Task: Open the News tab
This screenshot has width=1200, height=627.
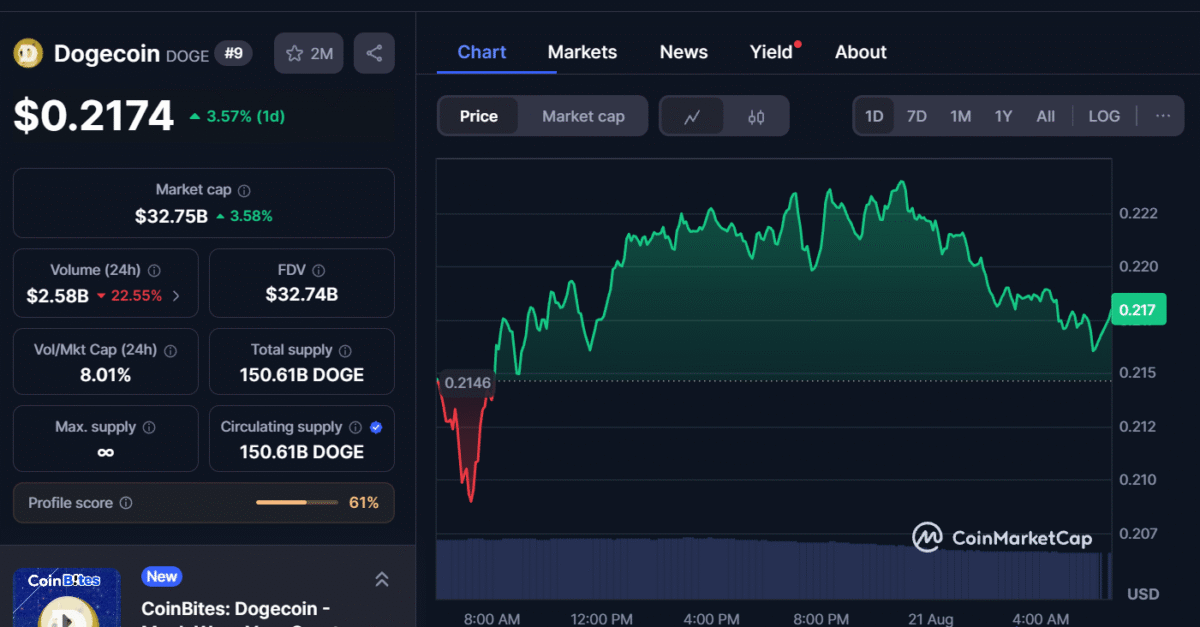Action: (684, 52)
